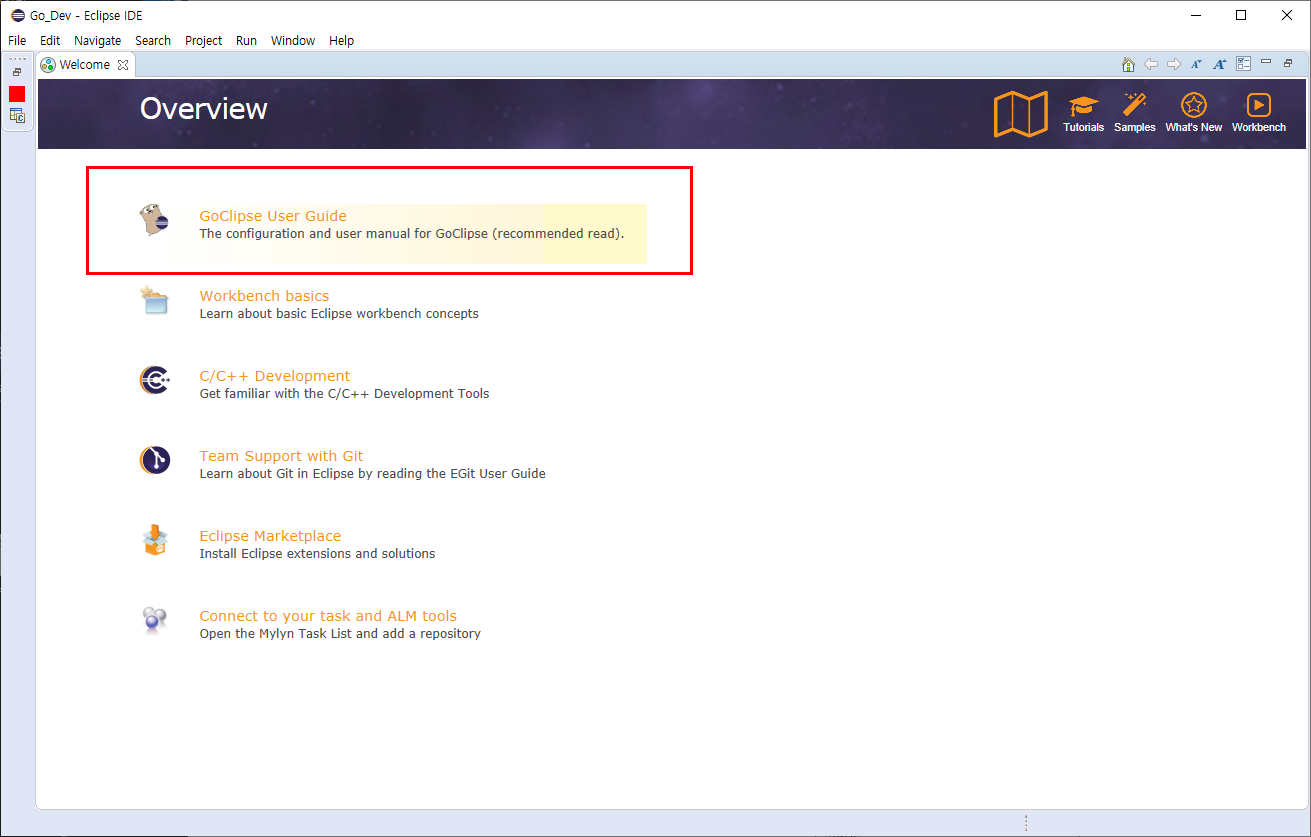Open the File menu
Viewport: 1311px width, 837px height.
[17, 41]
